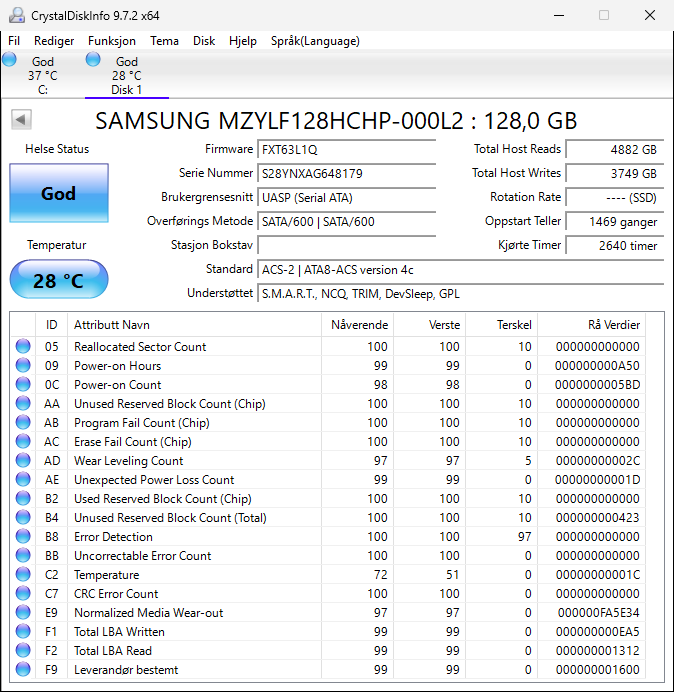This screenshot has height=692, width=674.
Task: Click status icon for Power-on Hours
Action: 23,365
